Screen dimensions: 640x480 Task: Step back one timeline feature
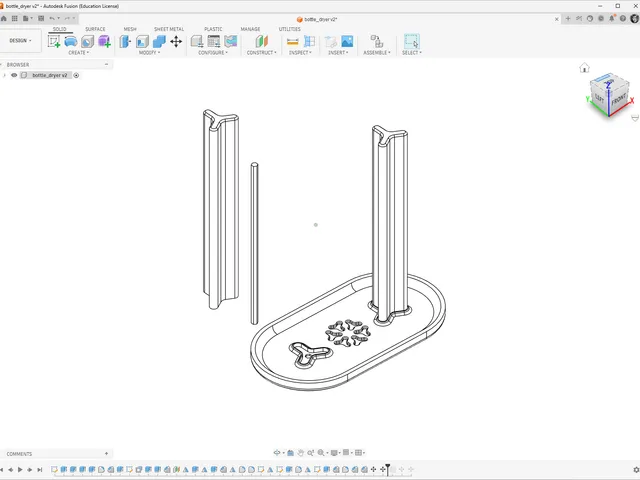pos(11,470)
